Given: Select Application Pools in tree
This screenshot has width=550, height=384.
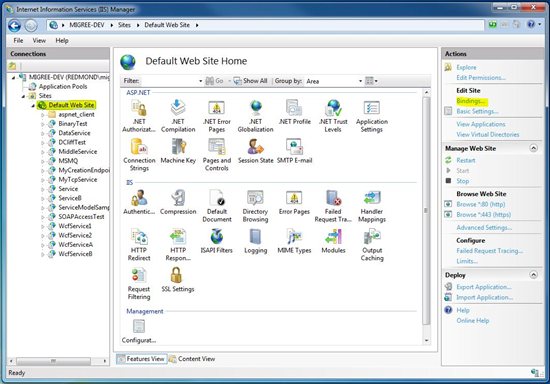Looking at the screenshot, I should (63, 87).
